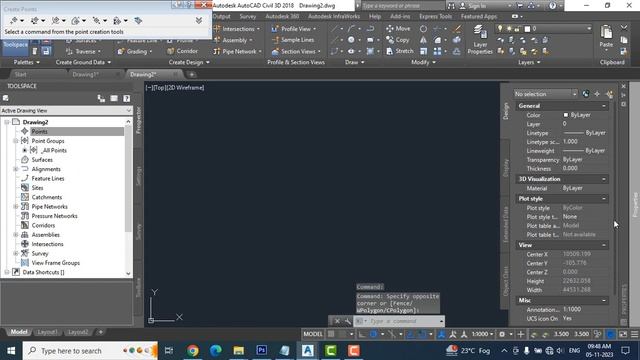
Task: Click the Rotate tool icon
Action: [x=423, y=29]
